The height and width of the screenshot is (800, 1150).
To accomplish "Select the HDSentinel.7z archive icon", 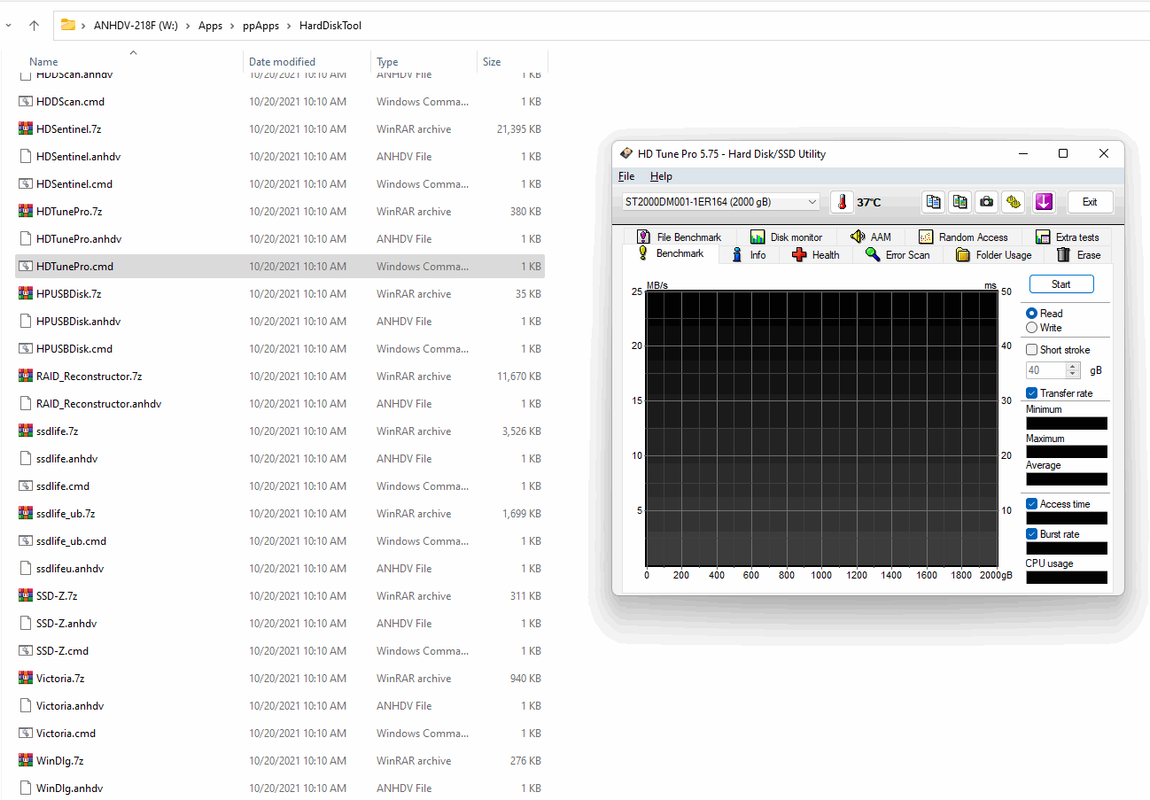I will [25, 129].
